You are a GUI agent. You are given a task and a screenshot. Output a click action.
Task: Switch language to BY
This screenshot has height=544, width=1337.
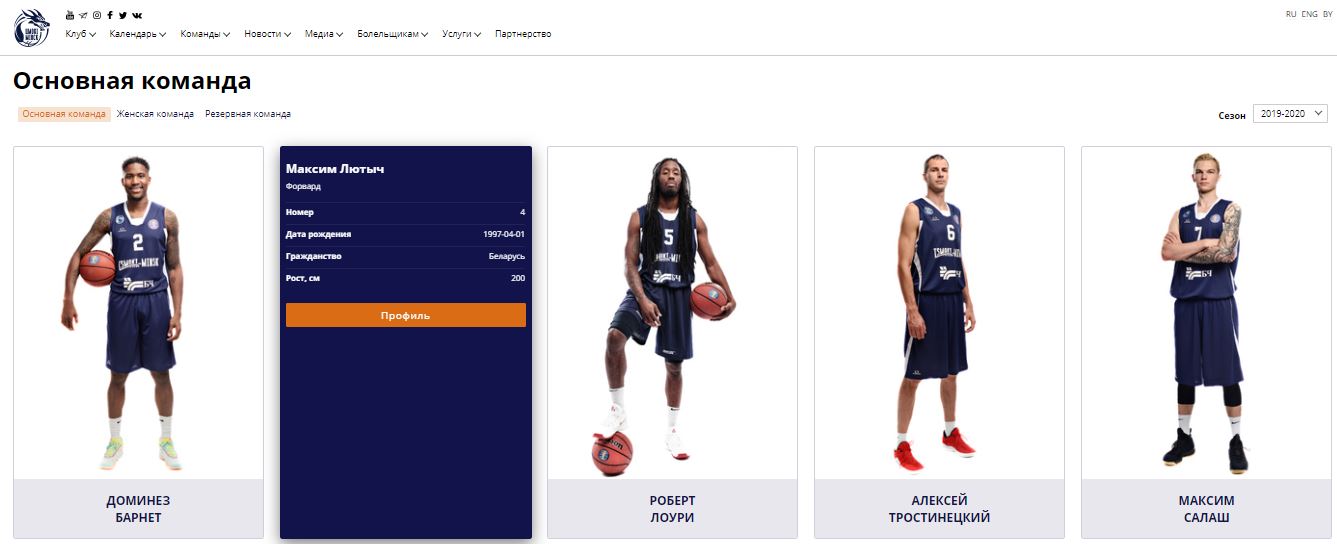point(1328,14)
